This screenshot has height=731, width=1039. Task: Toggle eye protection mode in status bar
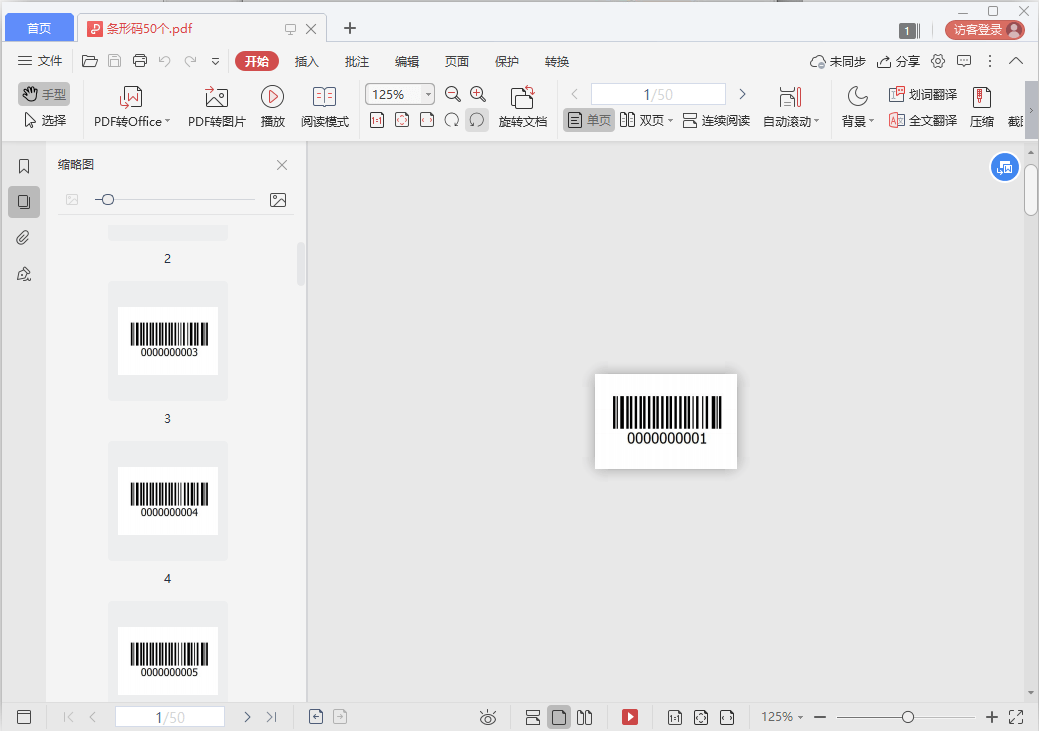(488, 717)
